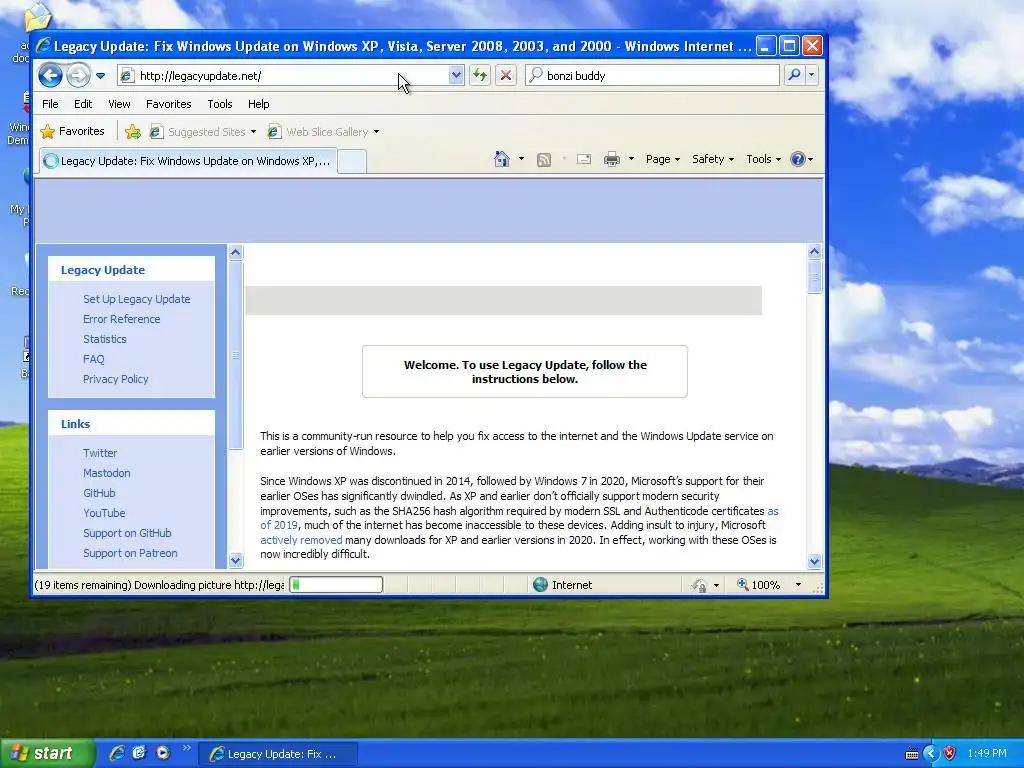Image resolution: width=1024 pixels, height=768 pixels.
Task: Open the File menu
Action: [50, 104]
